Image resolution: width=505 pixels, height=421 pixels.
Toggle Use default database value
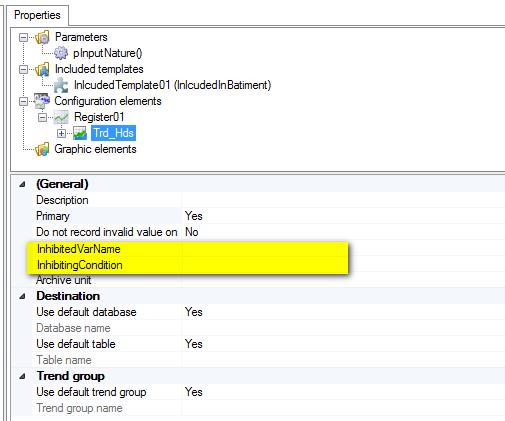tap(343, 312)
